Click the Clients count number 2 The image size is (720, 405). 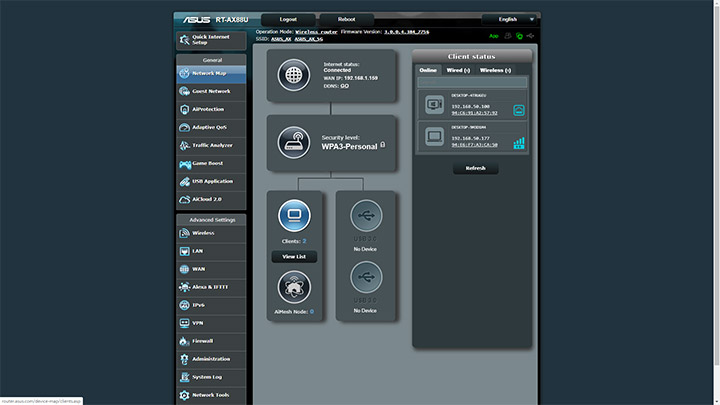304,241
